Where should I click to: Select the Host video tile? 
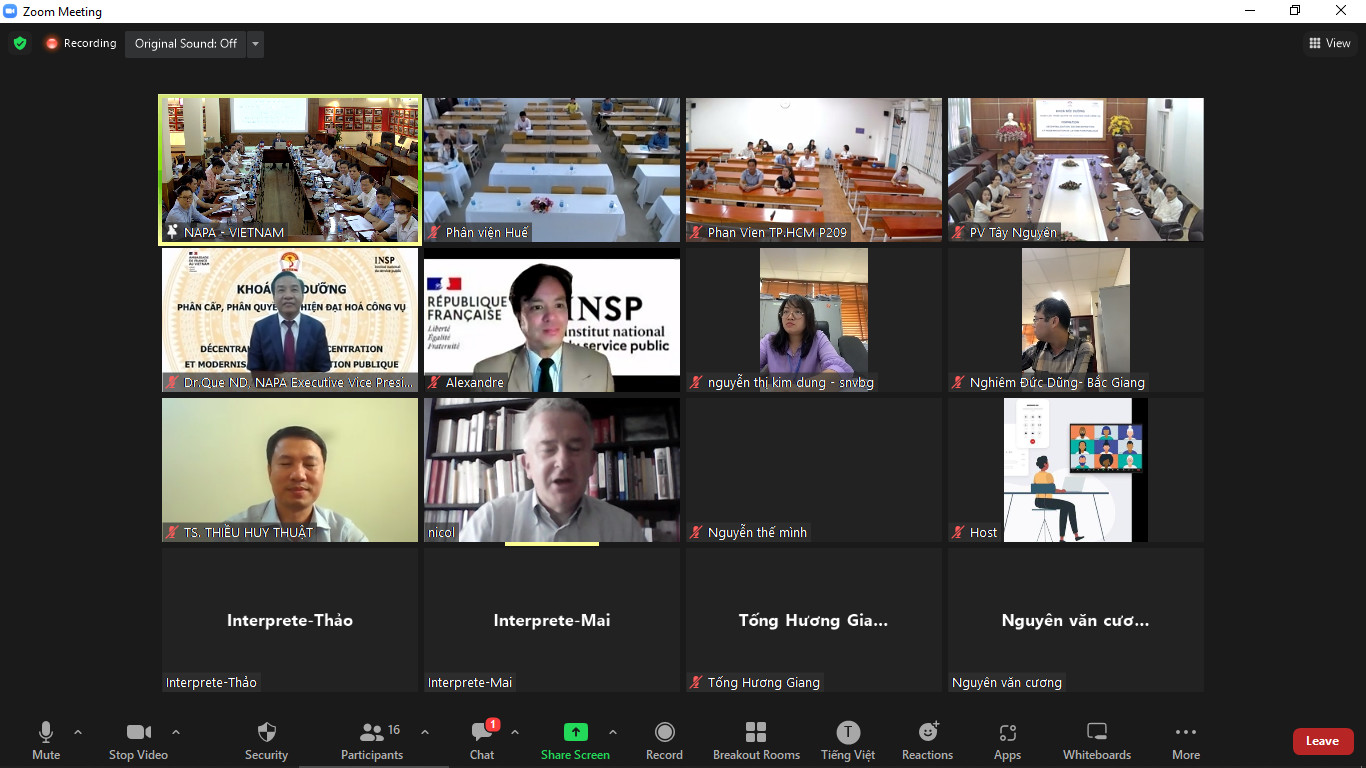pyautogui.click(x=1076, y=470)
